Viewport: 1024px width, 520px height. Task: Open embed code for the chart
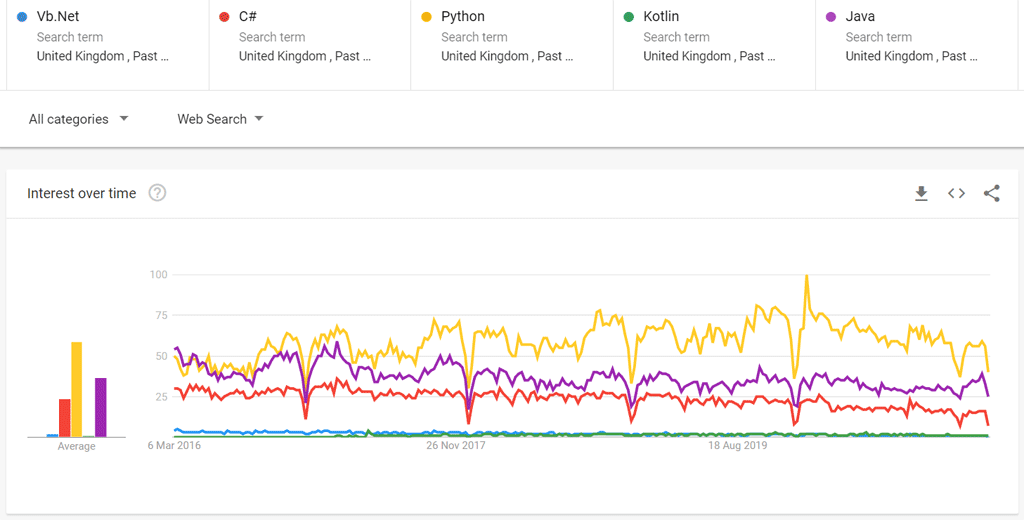click(x=956, y=194)
